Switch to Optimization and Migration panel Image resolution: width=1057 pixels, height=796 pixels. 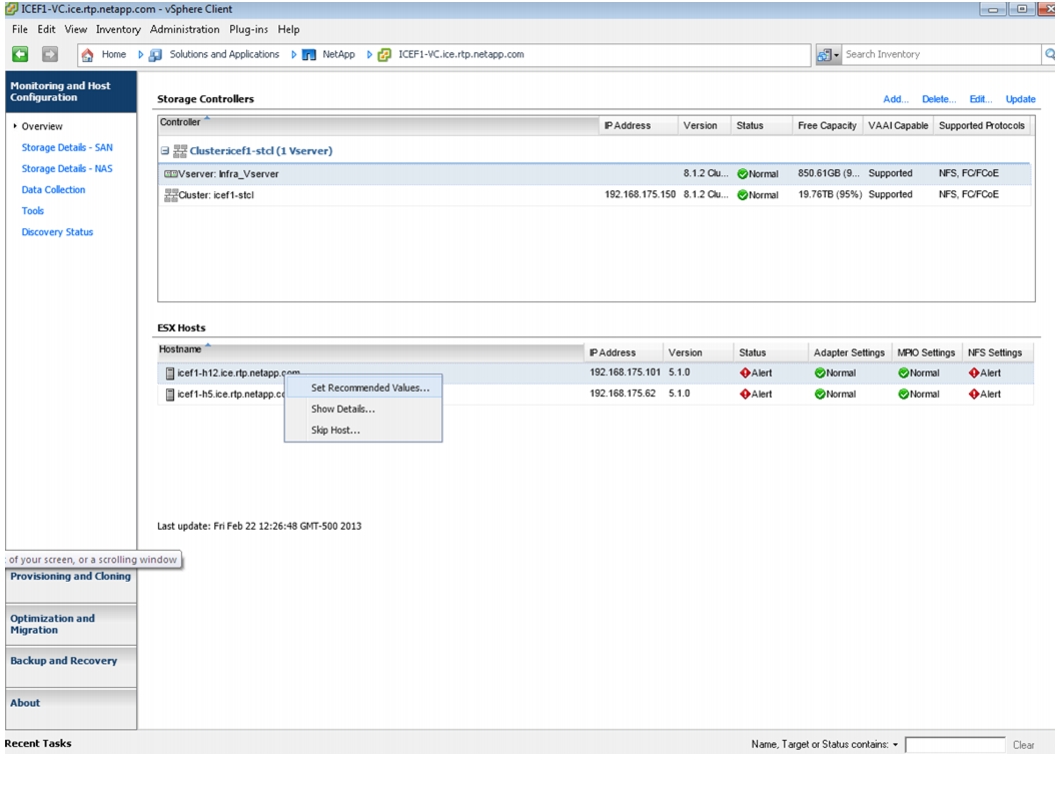pos(71,625)
